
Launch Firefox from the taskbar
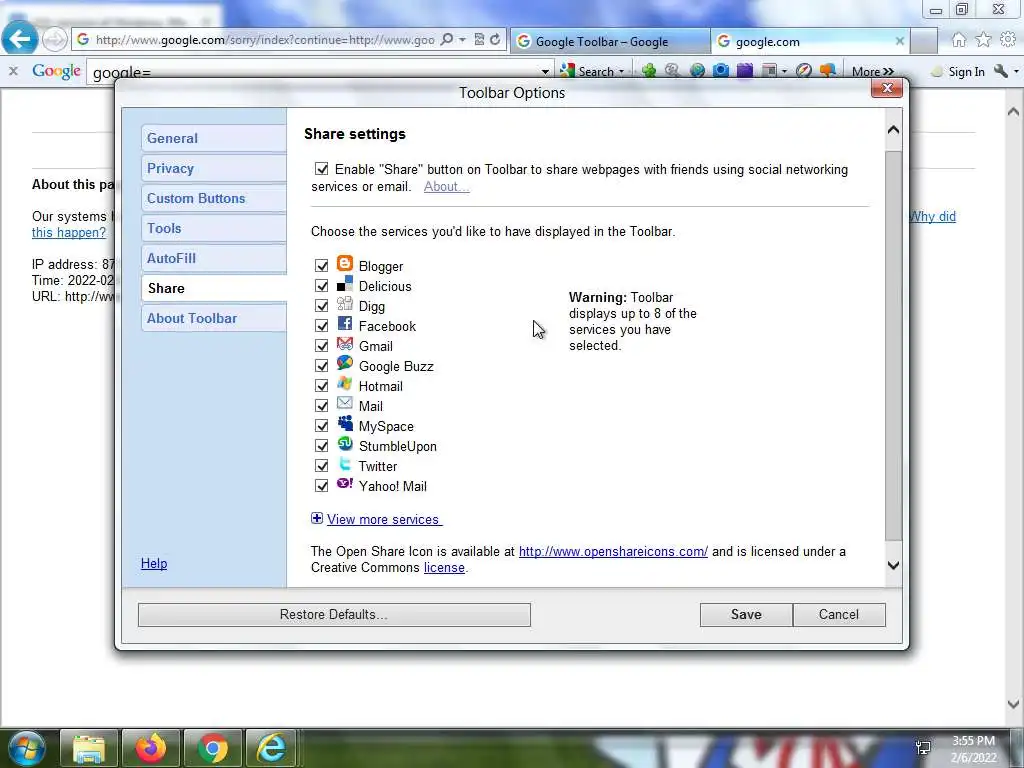[x=151, y=748]
